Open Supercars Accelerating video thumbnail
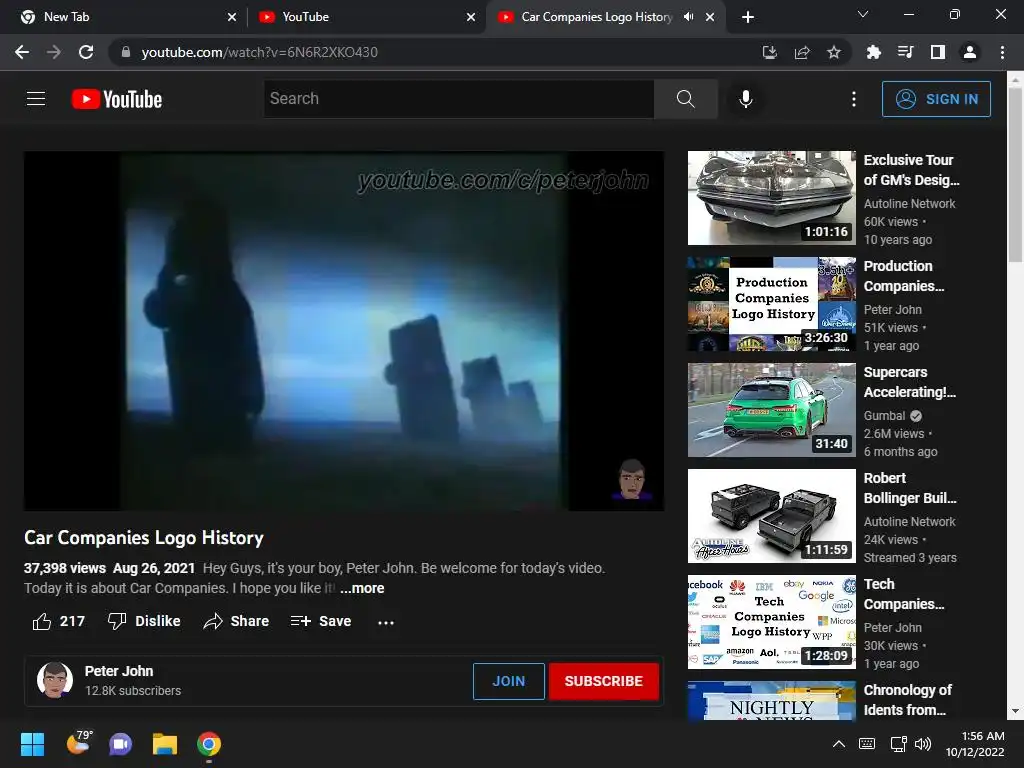Screen dimensions: 1024x768 (x=771, y=409)
